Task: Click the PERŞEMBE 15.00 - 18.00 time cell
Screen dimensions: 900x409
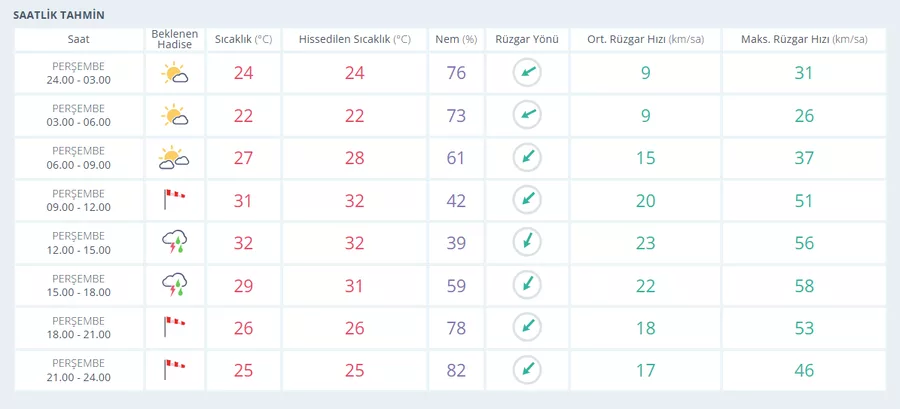Action: click(79, 286)
